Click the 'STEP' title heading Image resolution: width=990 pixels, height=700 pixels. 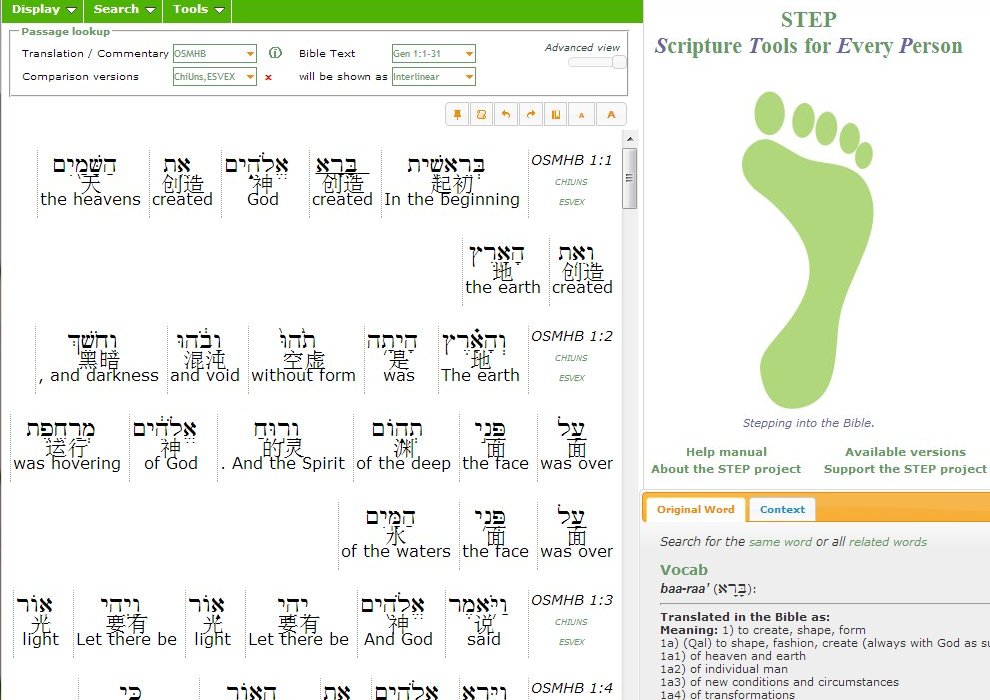pyautogui.click(x=809, y=20)
